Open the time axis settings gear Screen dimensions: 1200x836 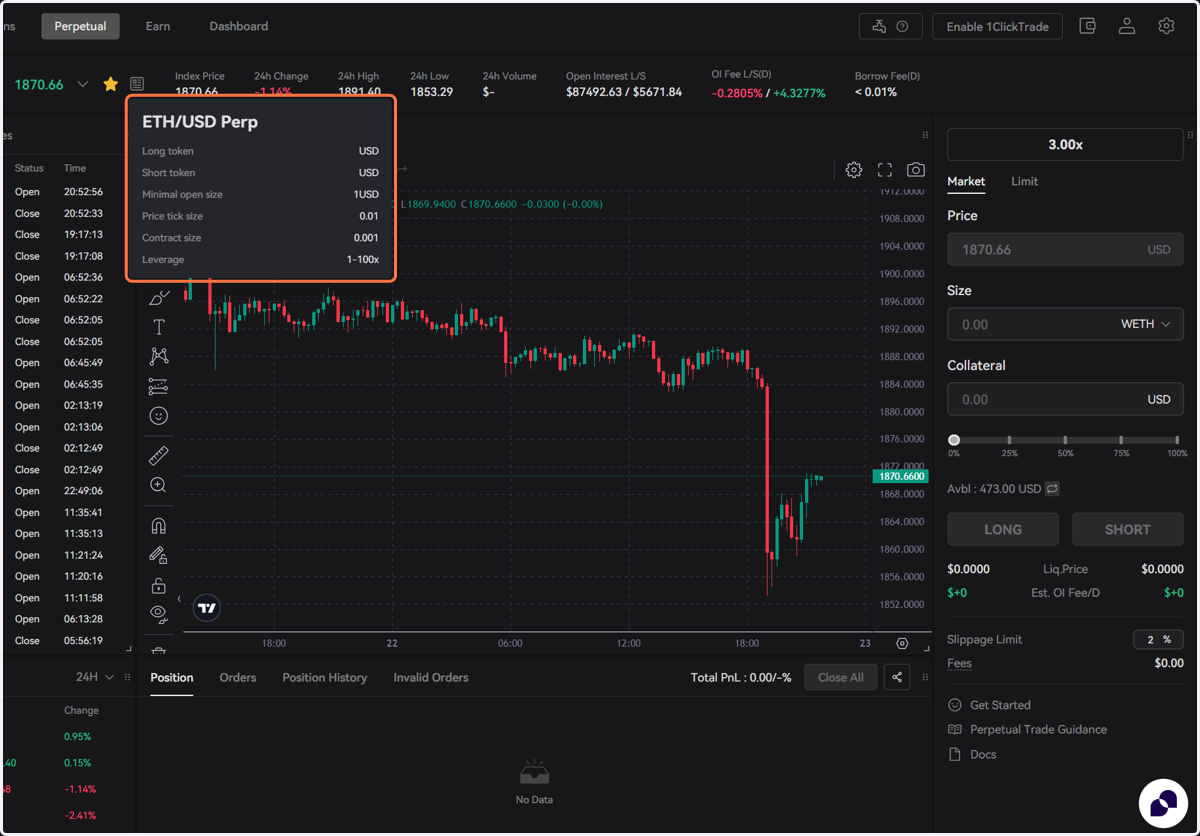point(902,644)
